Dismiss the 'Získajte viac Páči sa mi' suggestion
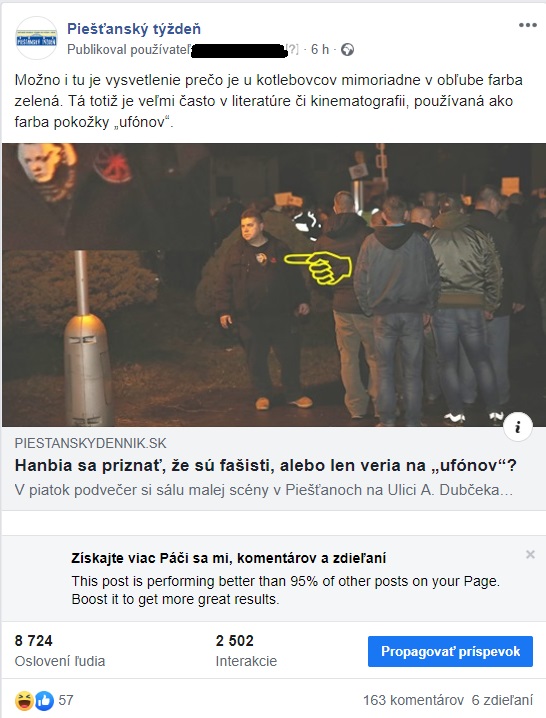The height and width of the screenshot is (718, 546). click(x=530, y=555)
